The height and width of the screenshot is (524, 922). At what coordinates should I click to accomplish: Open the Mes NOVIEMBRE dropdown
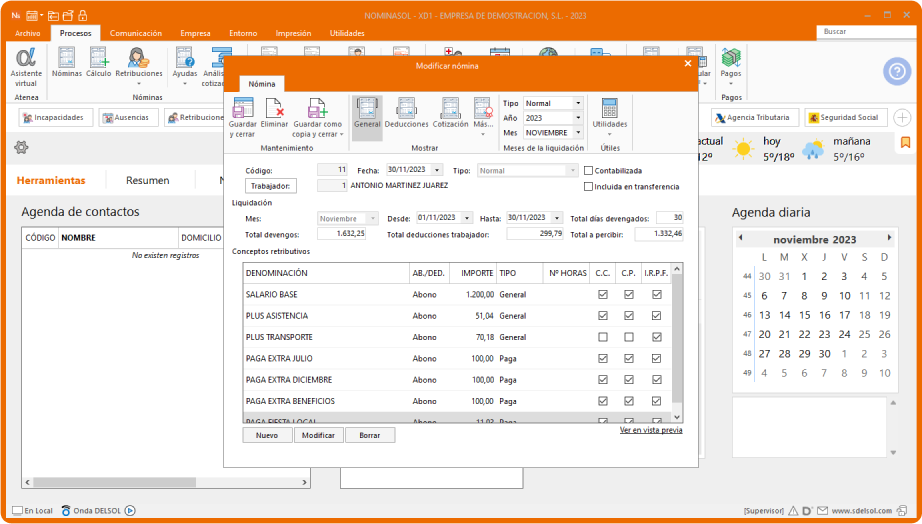(x=578, y=133)
